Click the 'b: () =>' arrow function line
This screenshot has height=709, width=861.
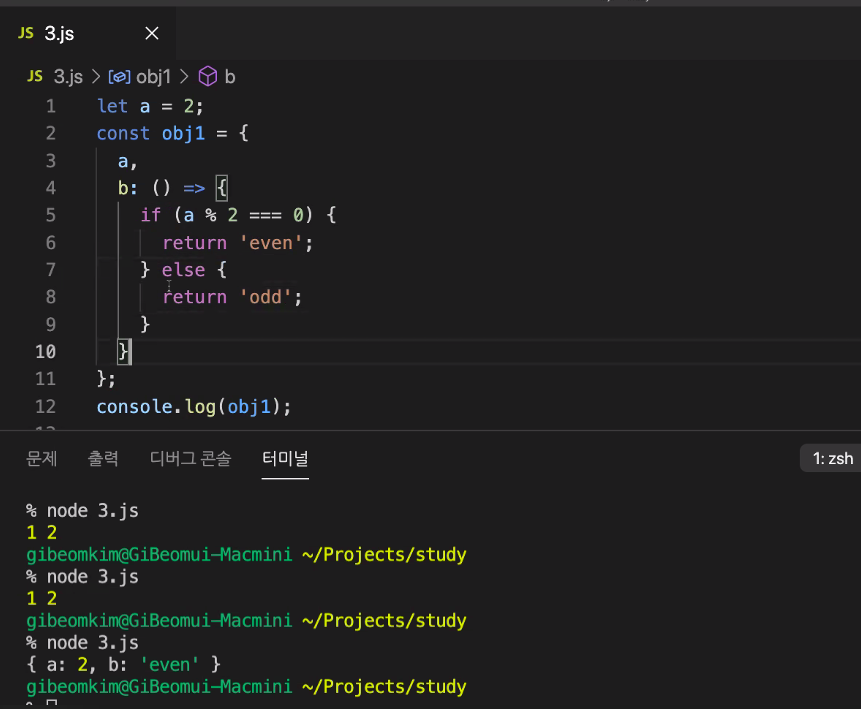[172, 188]
